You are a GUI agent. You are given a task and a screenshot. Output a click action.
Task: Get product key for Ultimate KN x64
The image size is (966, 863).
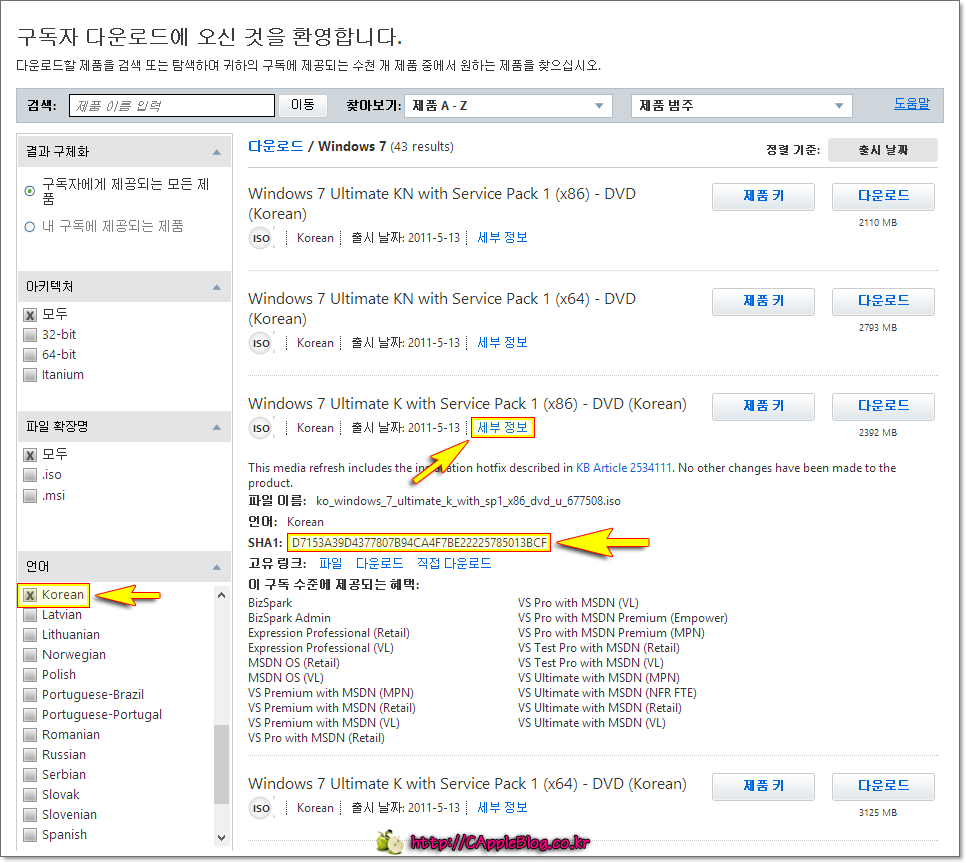(x=763, y=302)
